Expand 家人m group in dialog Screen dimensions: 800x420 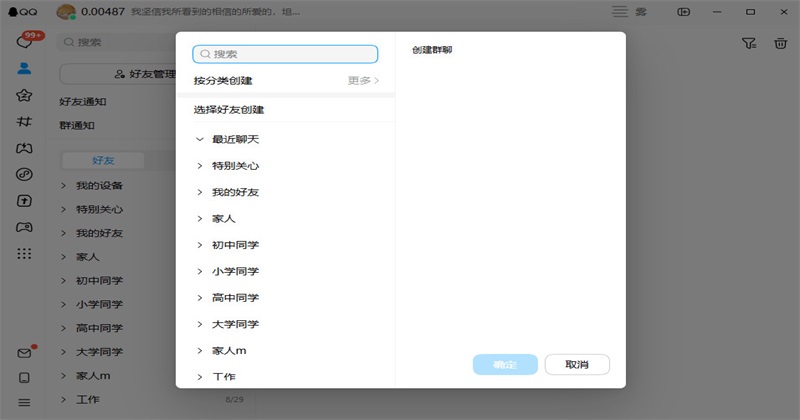200,351
